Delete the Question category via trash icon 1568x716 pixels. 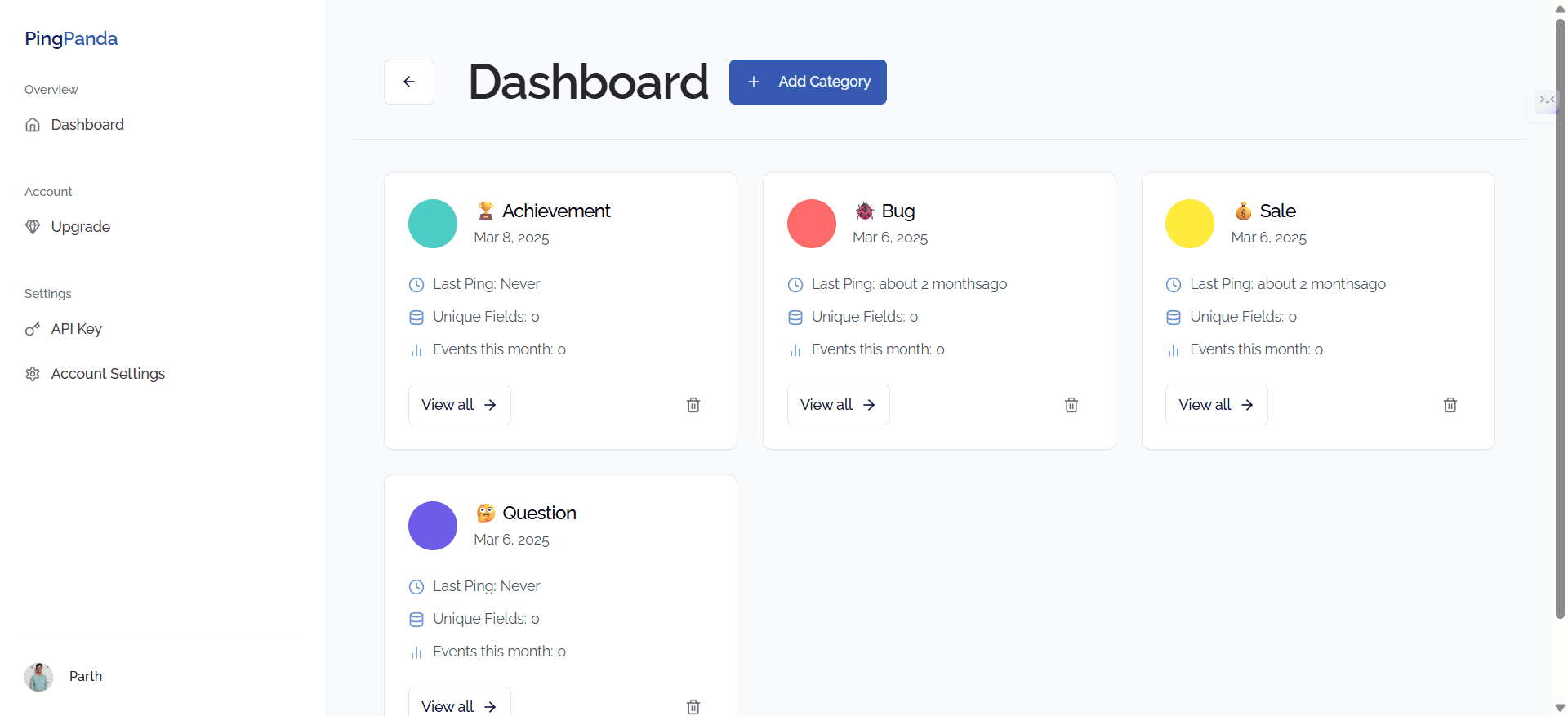point(693,706)
